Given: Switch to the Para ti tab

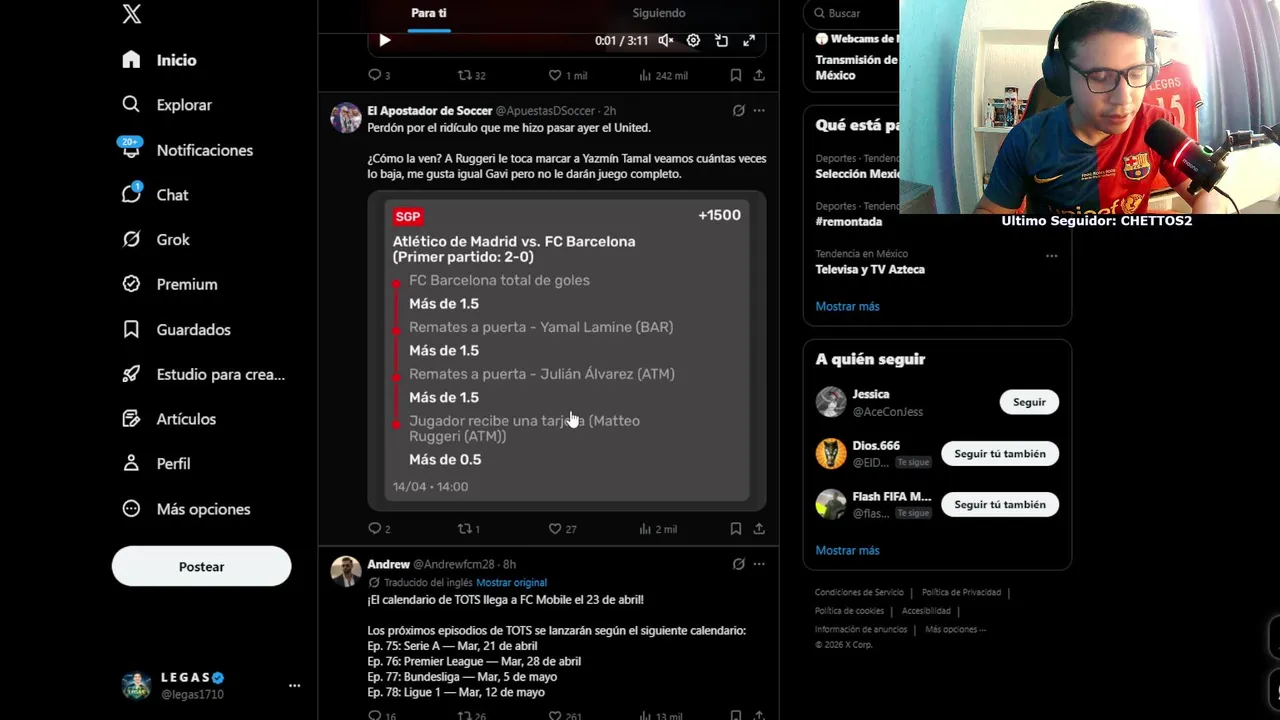Looking at the screenshot, I should pyautogui.click(x=429, y=14).
